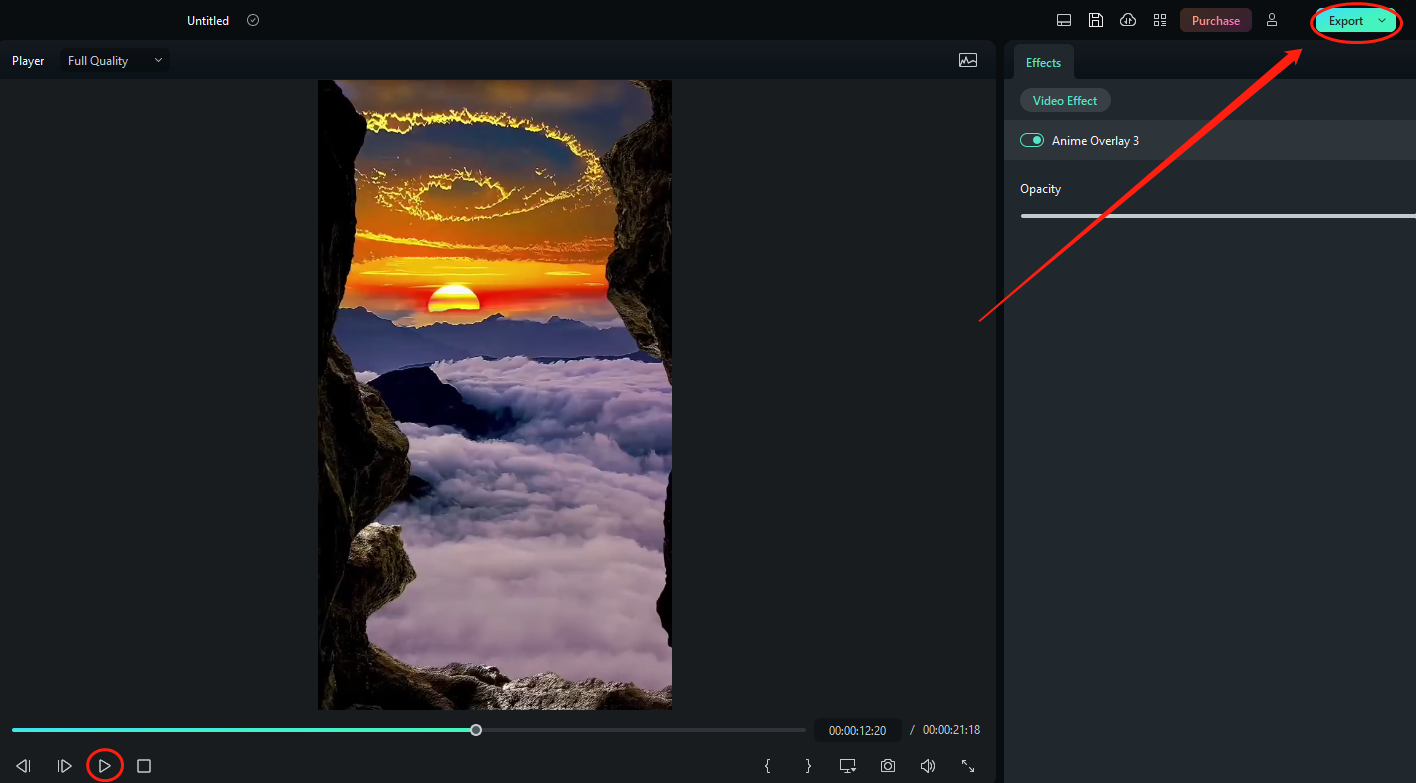Enter fullscreen preview with the expand icon
This screenshot has height=783, width=1416.
968,766
